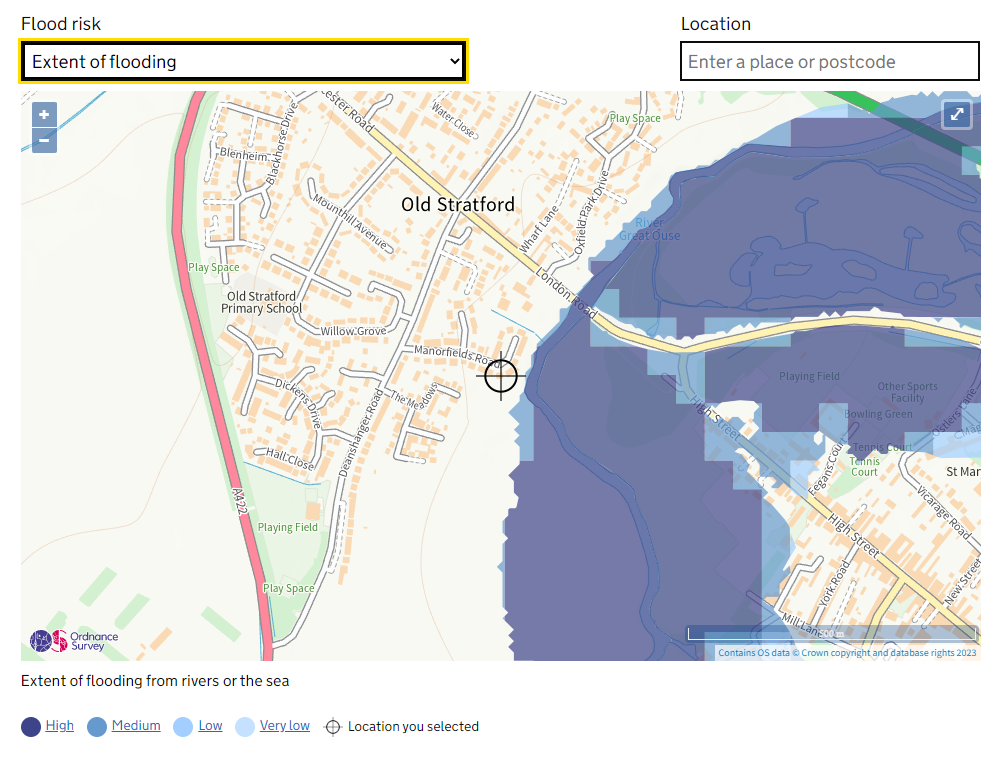Zoom out using the minus button
The height and width of the screenshot is (757, 1002).
point(44,141)
